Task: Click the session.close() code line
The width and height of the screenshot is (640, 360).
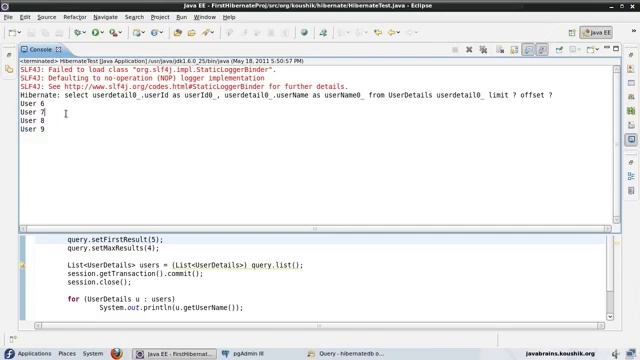Action: tap(99, 282)
